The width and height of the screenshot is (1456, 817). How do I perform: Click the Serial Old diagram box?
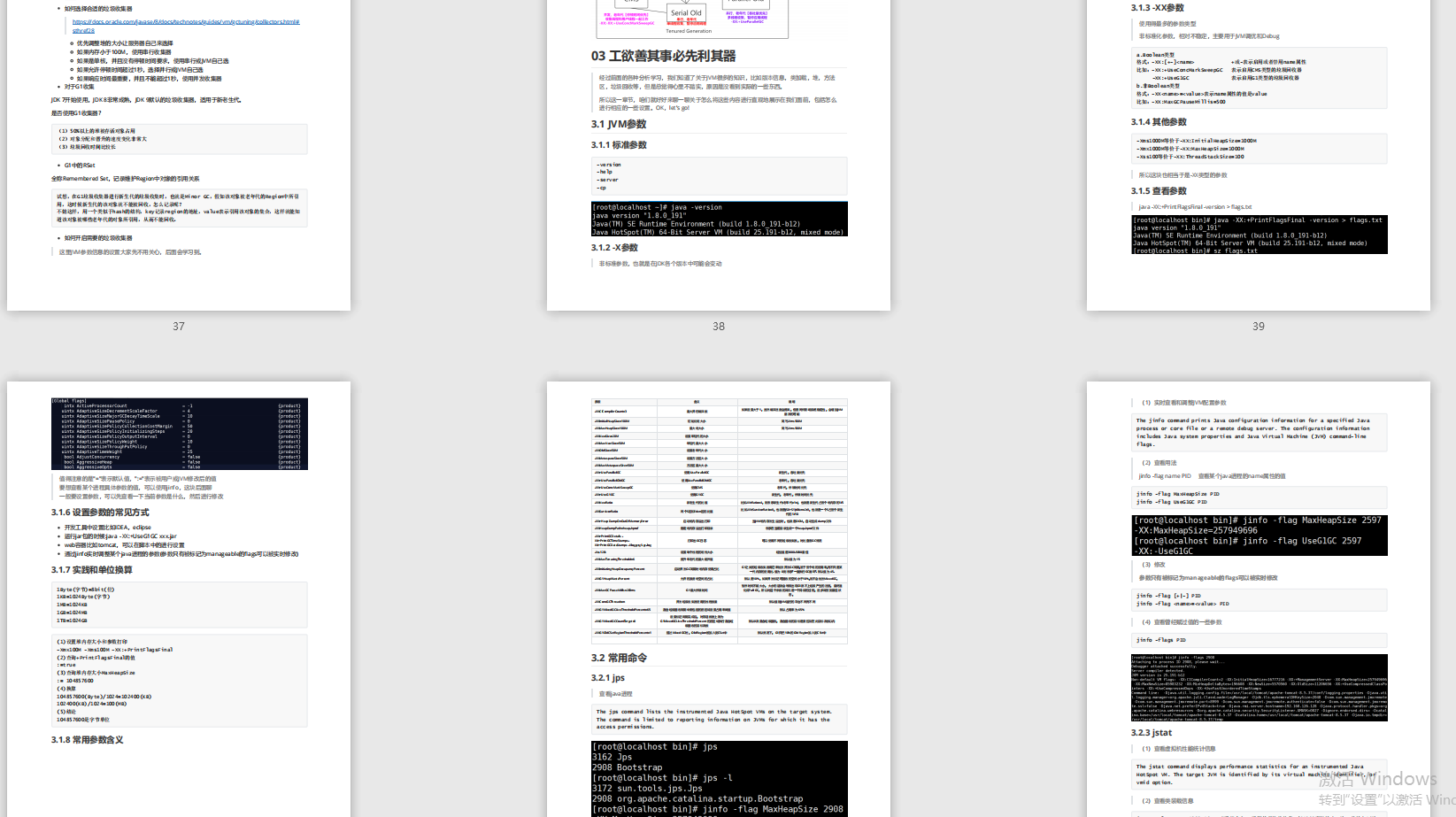coord(686,13)
